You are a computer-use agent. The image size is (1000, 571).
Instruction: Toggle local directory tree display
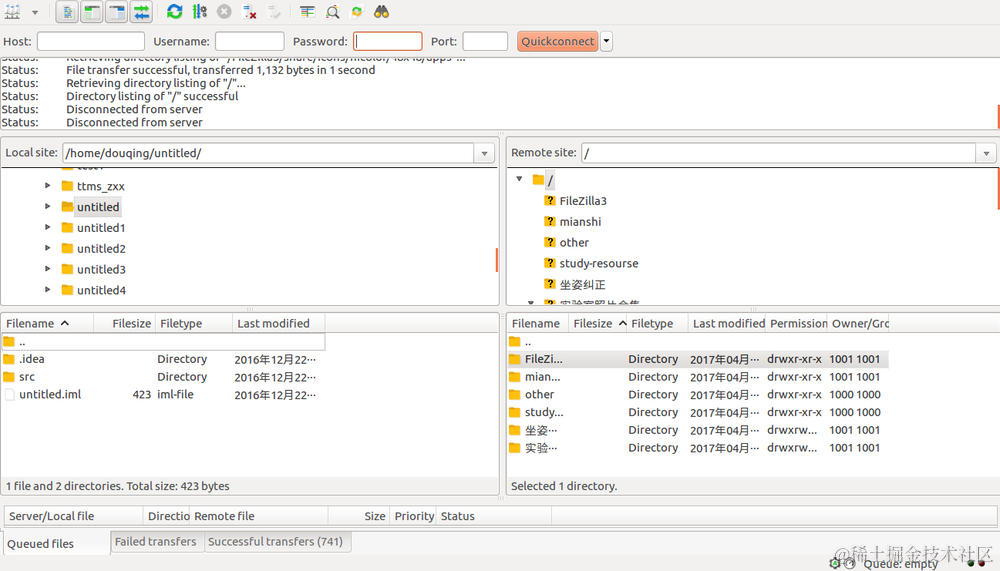(x=92, y=11)
